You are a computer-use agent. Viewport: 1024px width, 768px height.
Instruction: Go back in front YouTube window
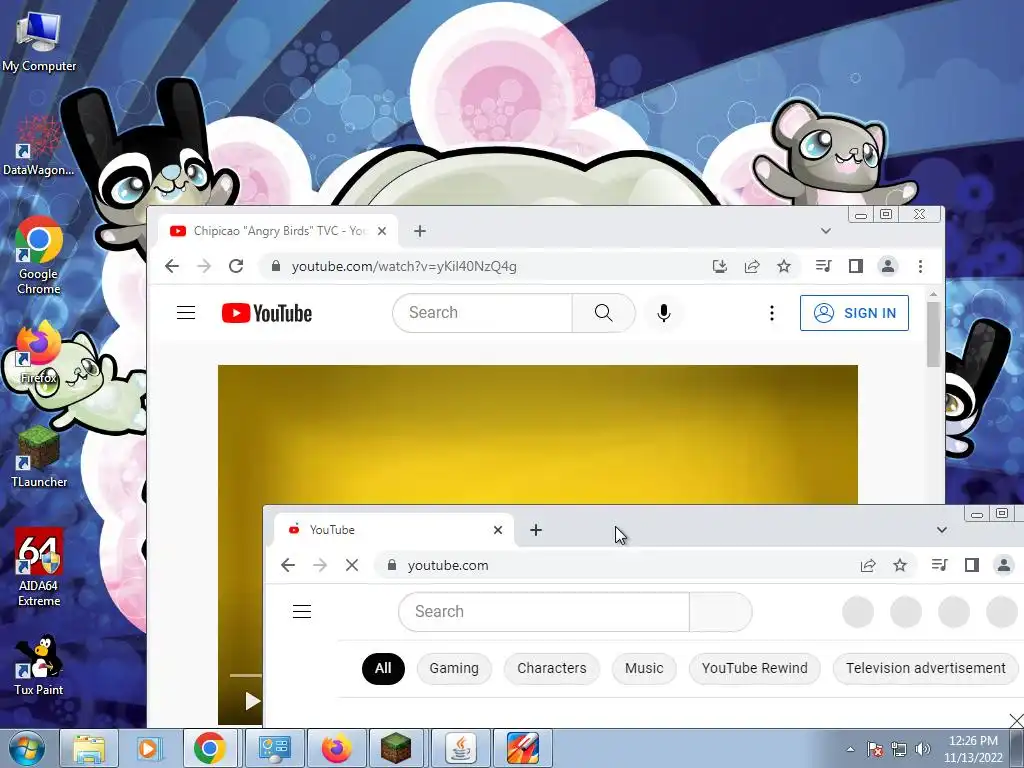[x=287, y=565]
